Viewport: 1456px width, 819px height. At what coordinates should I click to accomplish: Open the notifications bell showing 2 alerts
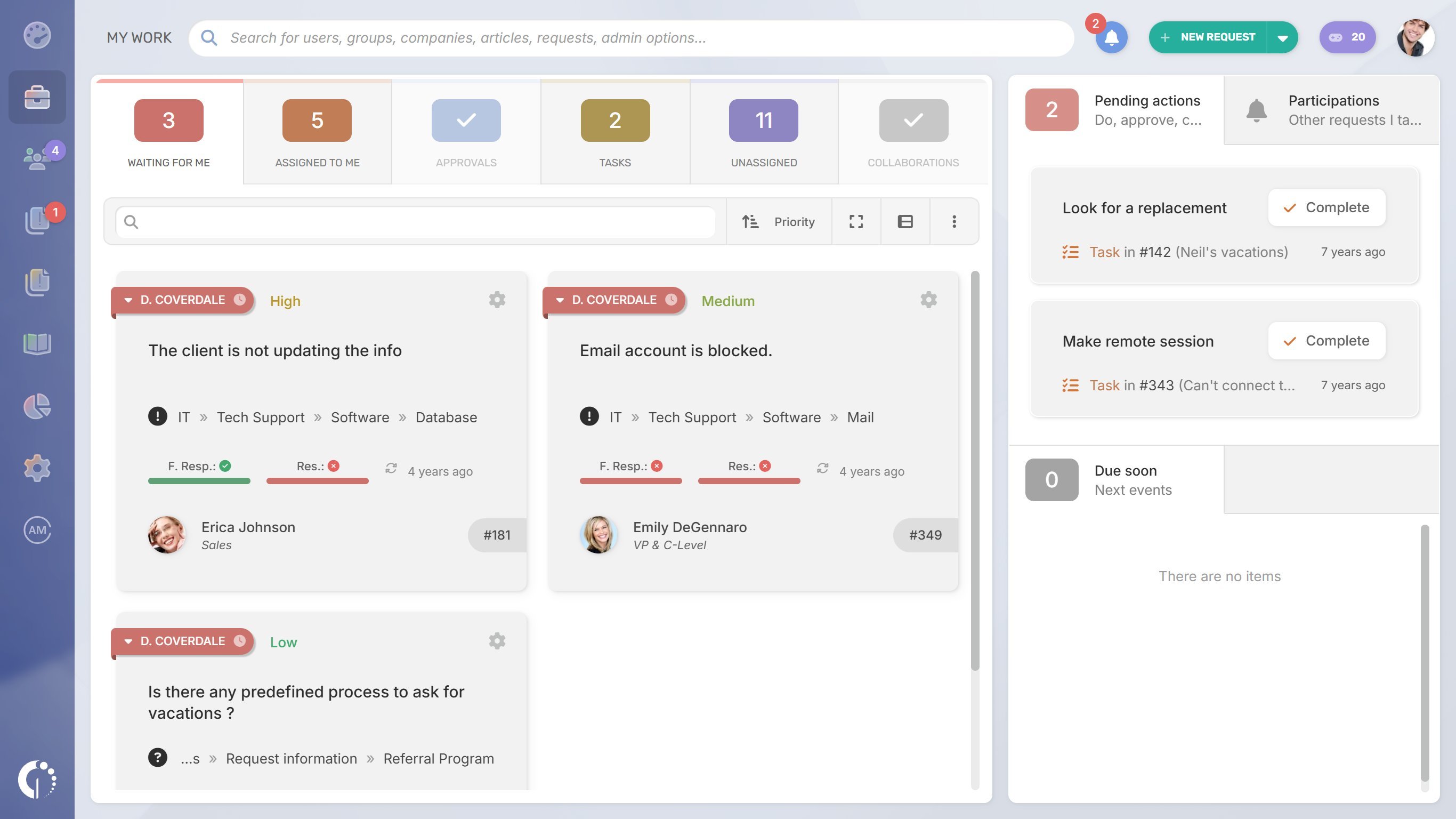pos(1110,37)
